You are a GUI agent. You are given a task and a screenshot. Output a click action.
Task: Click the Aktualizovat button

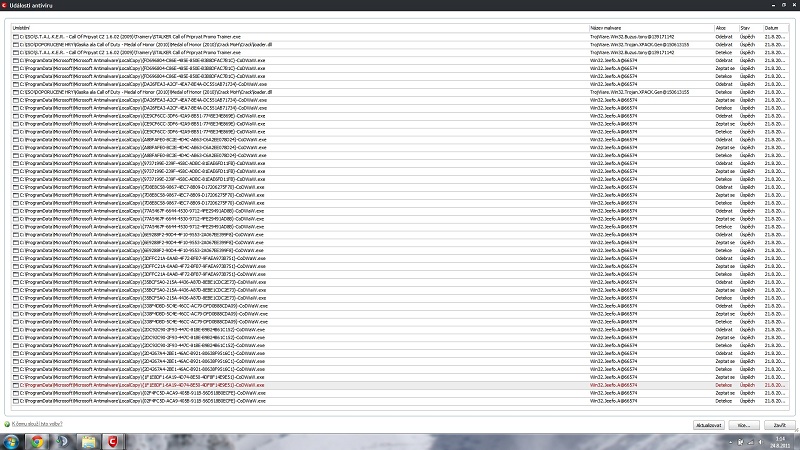[x=708, y=425]
